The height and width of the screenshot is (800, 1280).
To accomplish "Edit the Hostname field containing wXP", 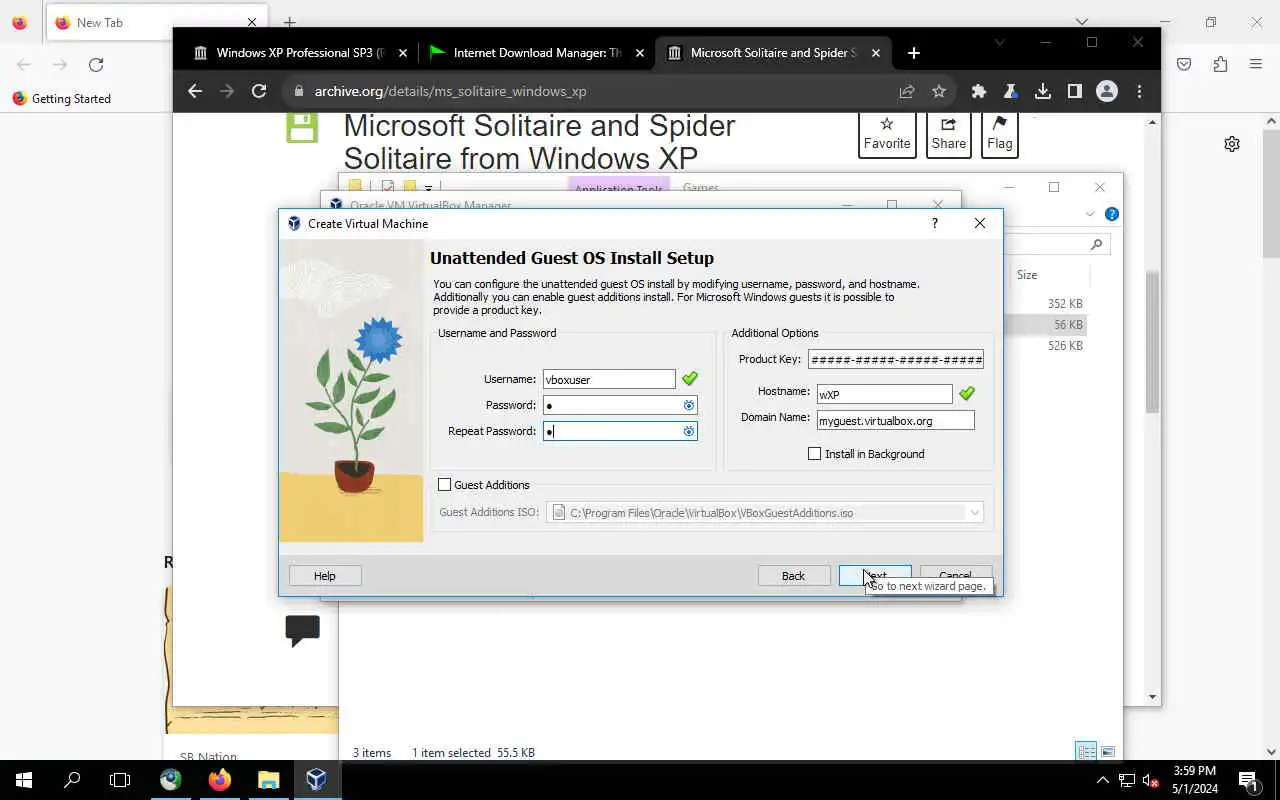I will click(884, 394).
